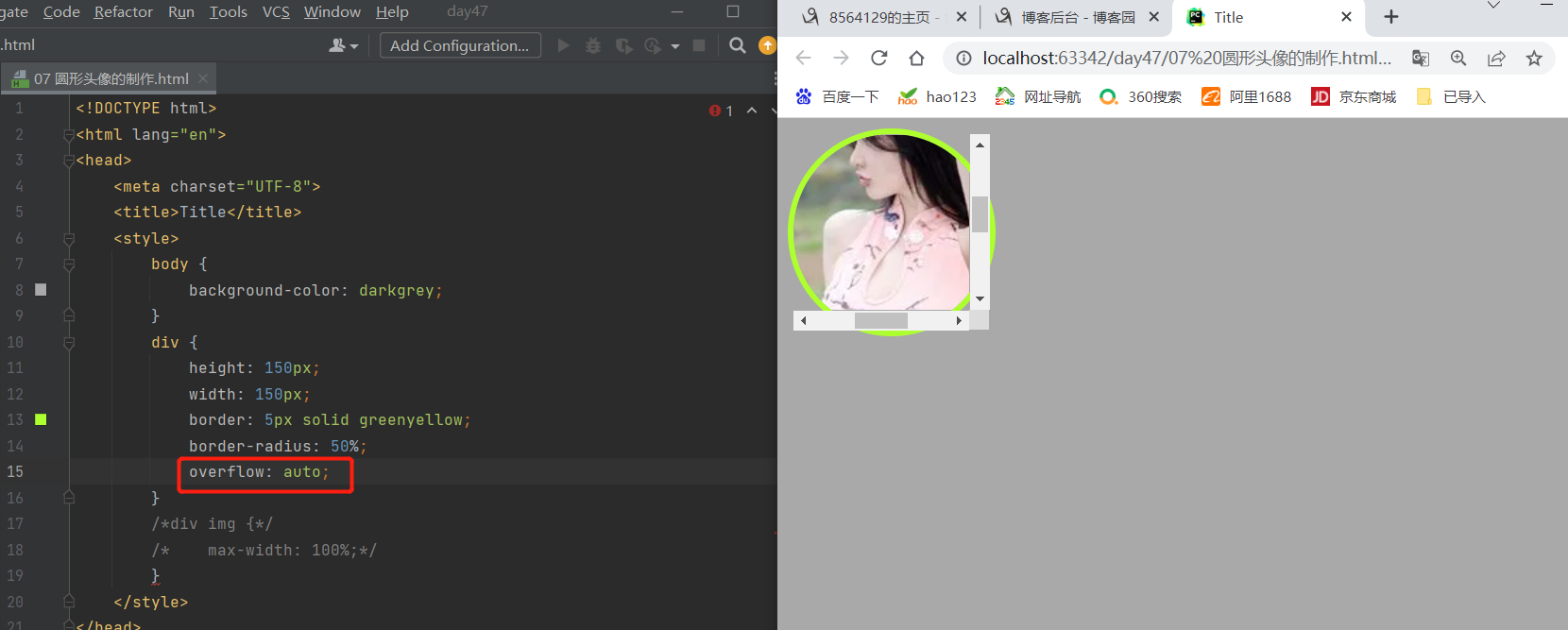Click the Debug bug icon
The image size is (1568, 630).
593,45
